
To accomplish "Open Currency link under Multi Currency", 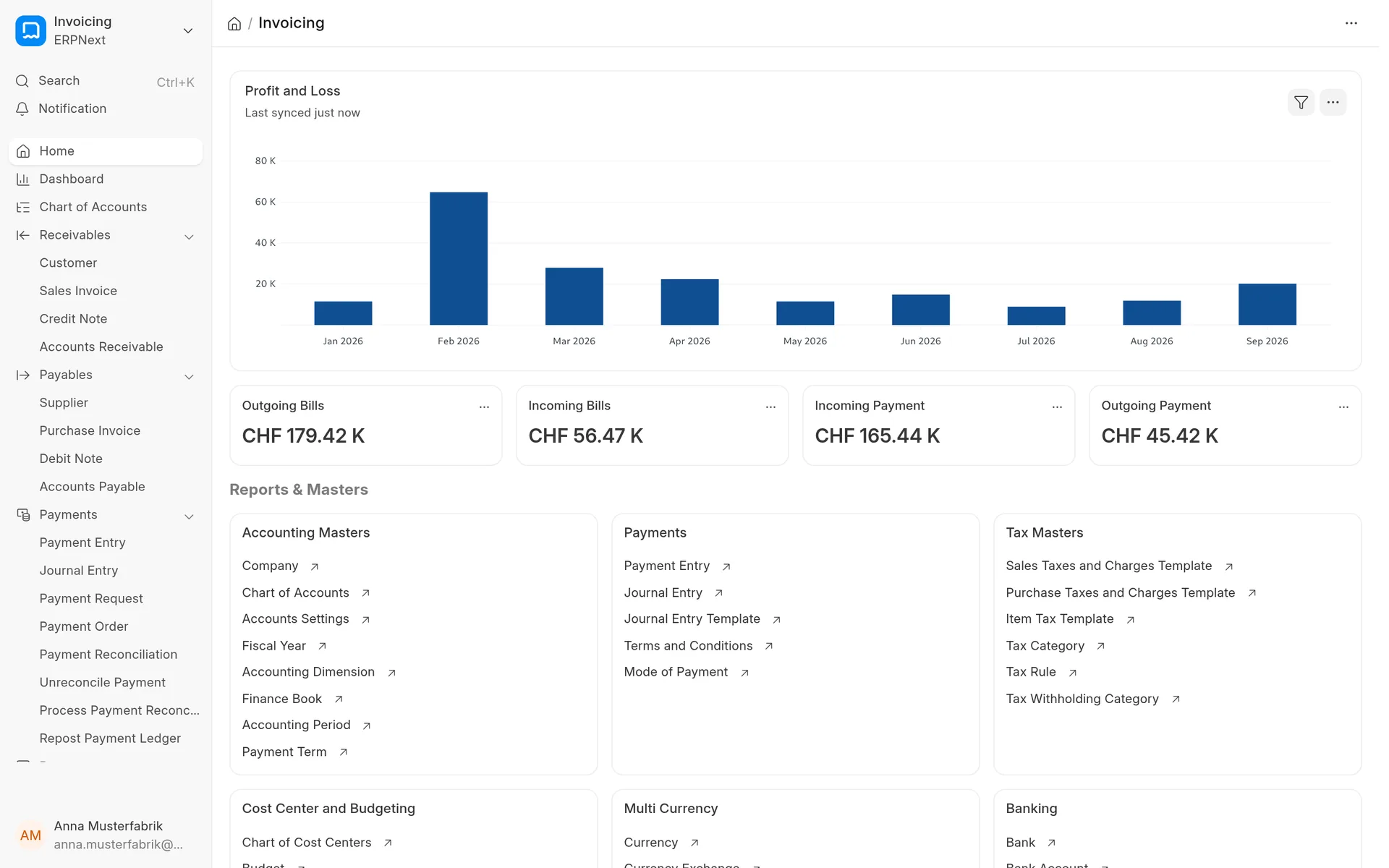I will [x=651, y=843].
